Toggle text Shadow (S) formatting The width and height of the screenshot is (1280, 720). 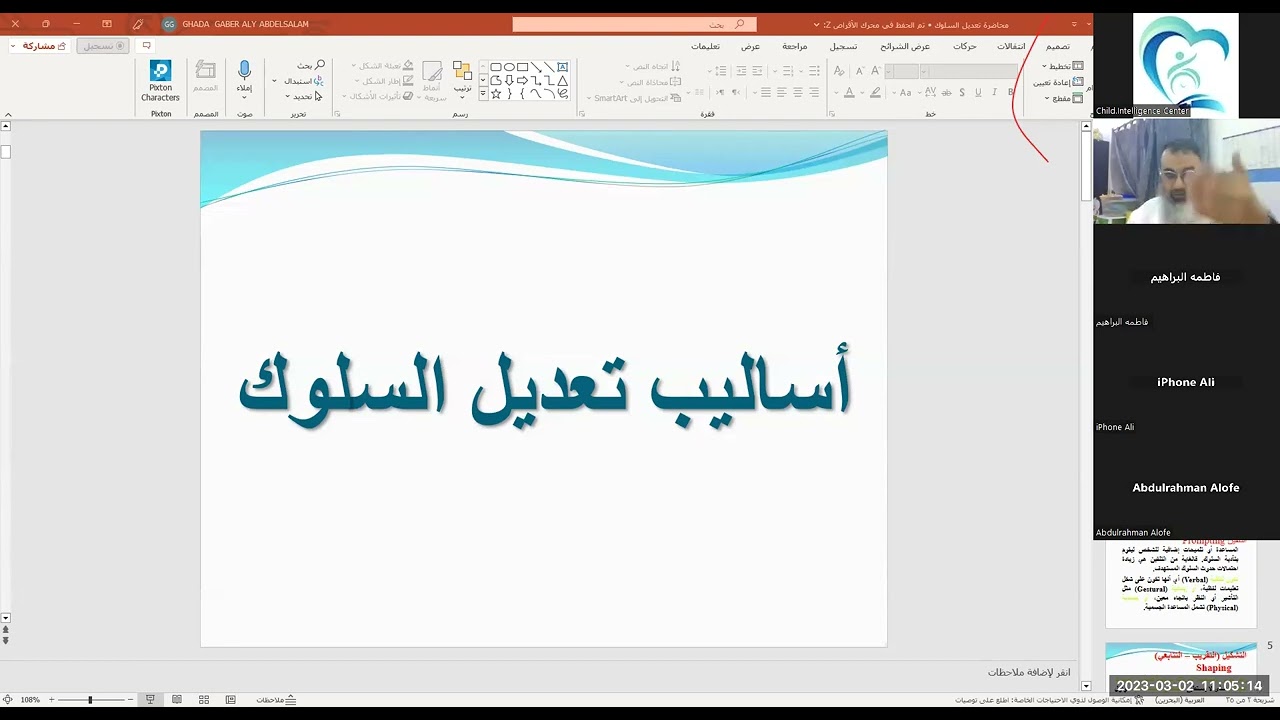tap(962, 92)
